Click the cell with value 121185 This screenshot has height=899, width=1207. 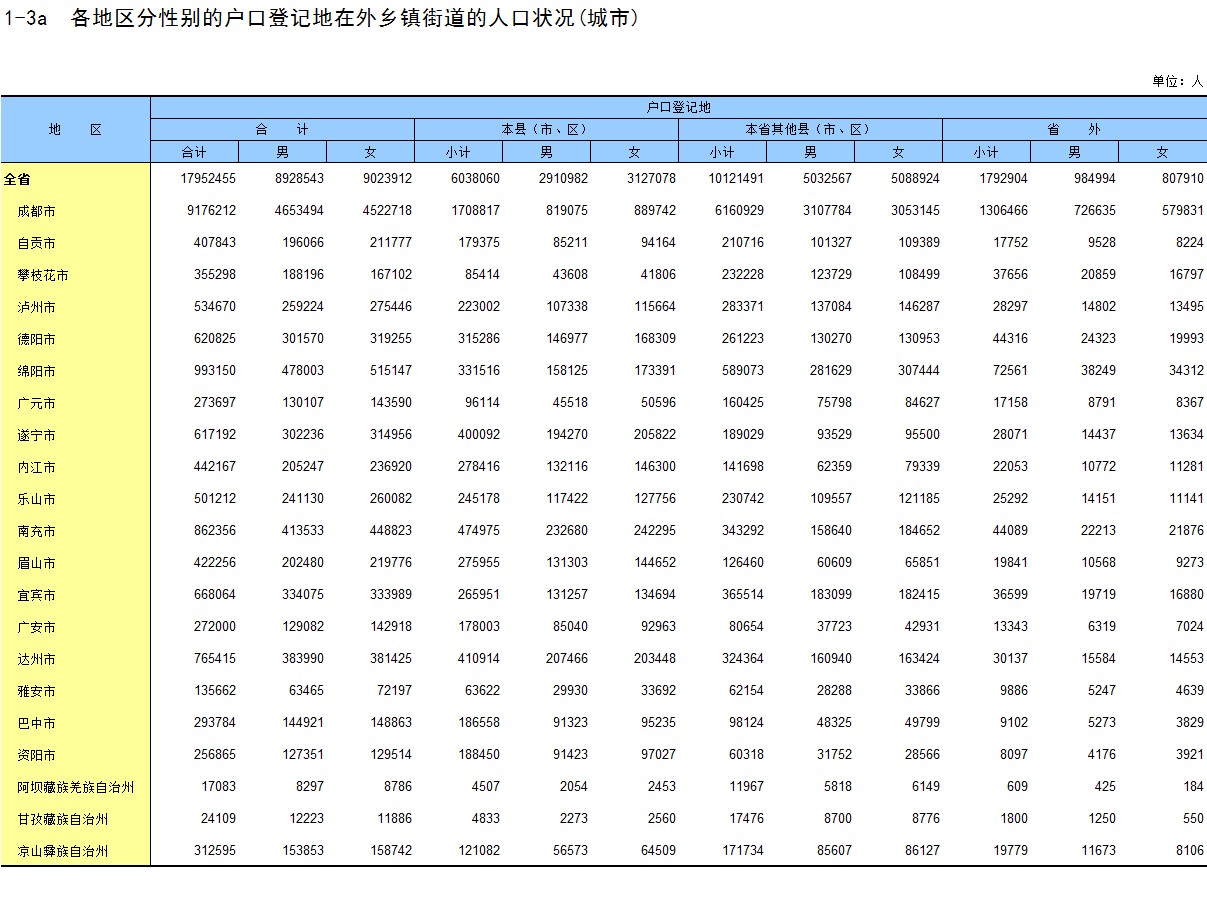[x=919, y=499]
